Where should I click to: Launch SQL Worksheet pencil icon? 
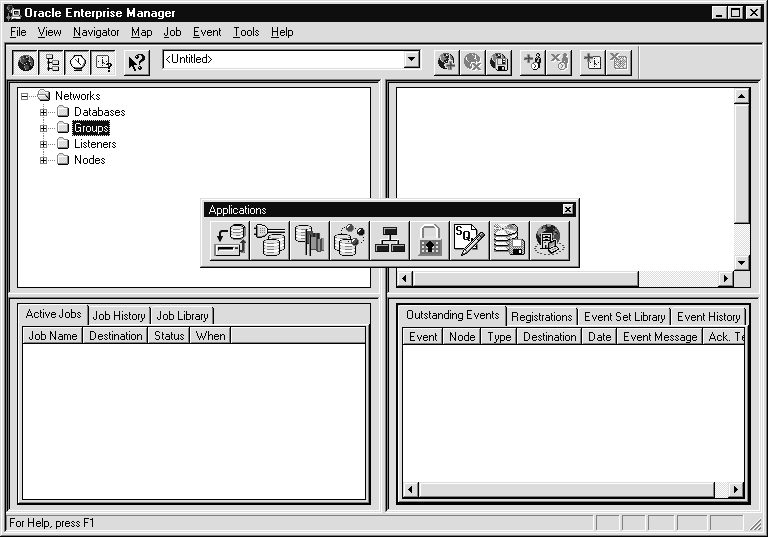(x=469, y=240)
